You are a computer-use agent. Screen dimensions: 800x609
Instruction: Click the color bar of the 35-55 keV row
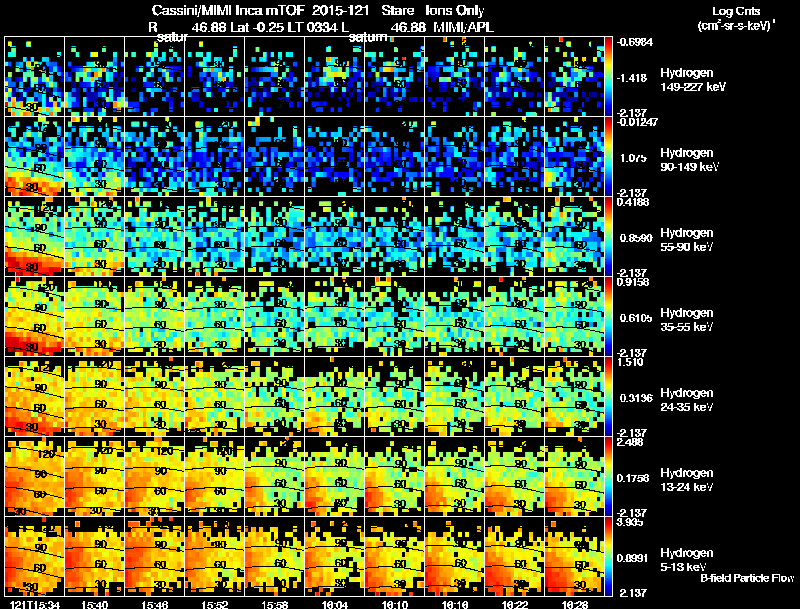(x=608, y=317)
